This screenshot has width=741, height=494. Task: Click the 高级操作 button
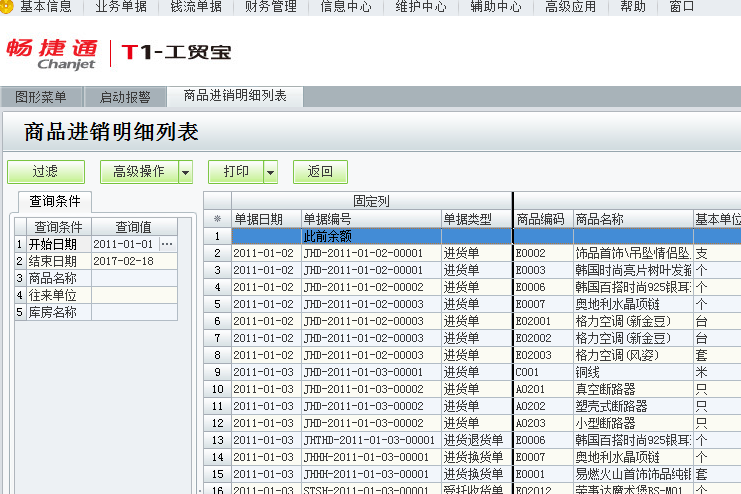[139, 172]
